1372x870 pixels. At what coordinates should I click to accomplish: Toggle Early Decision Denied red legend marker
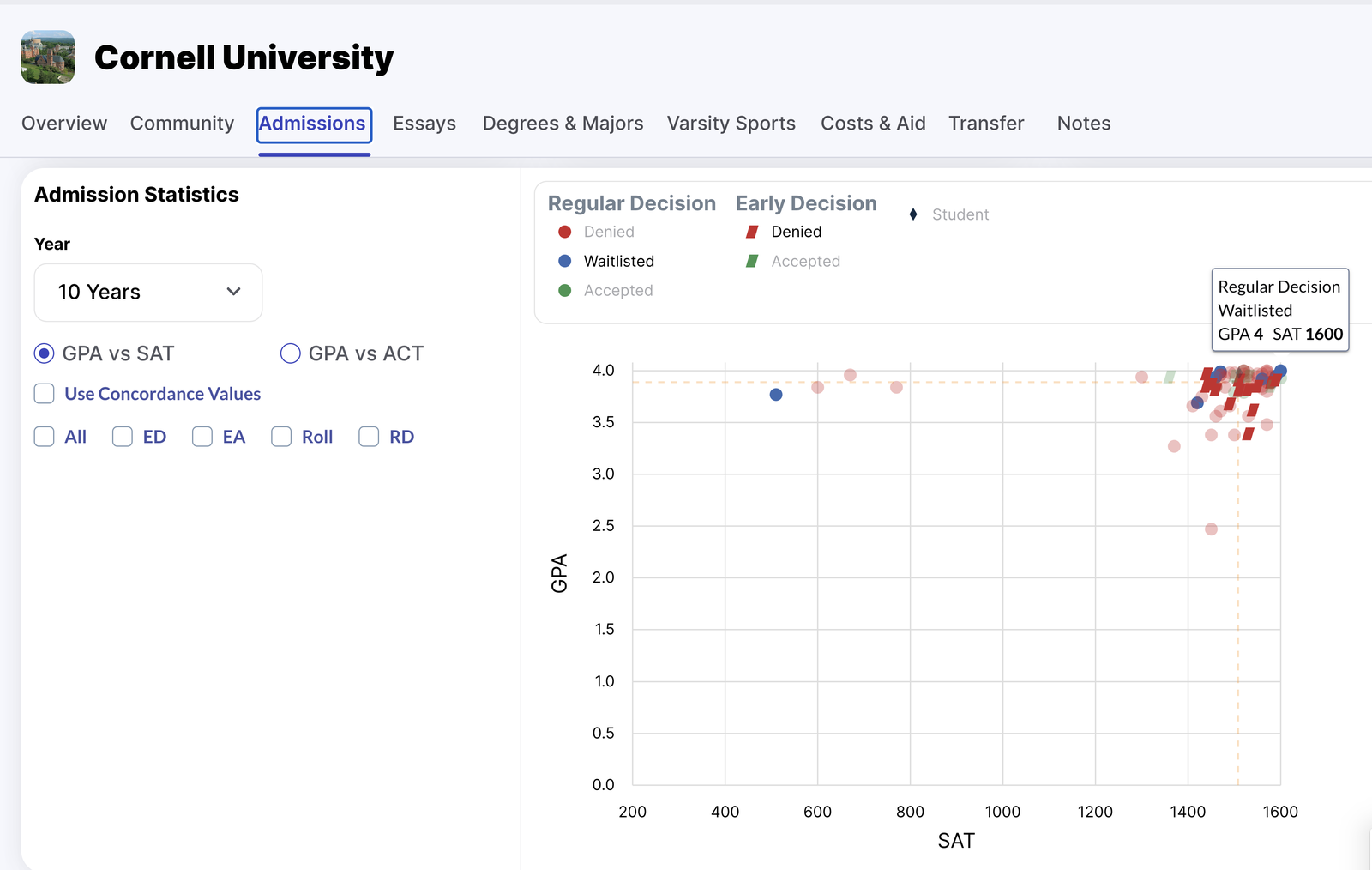752,232
